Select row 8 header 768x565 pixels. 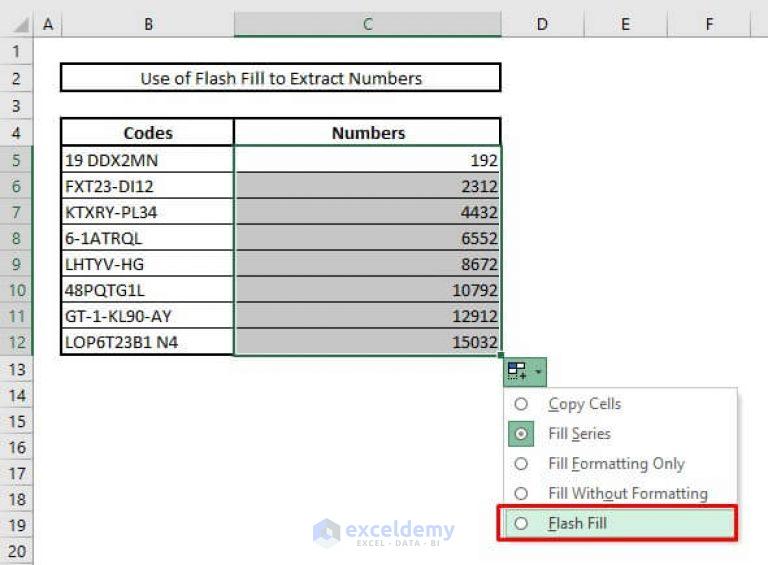click(x=16, y=237)
